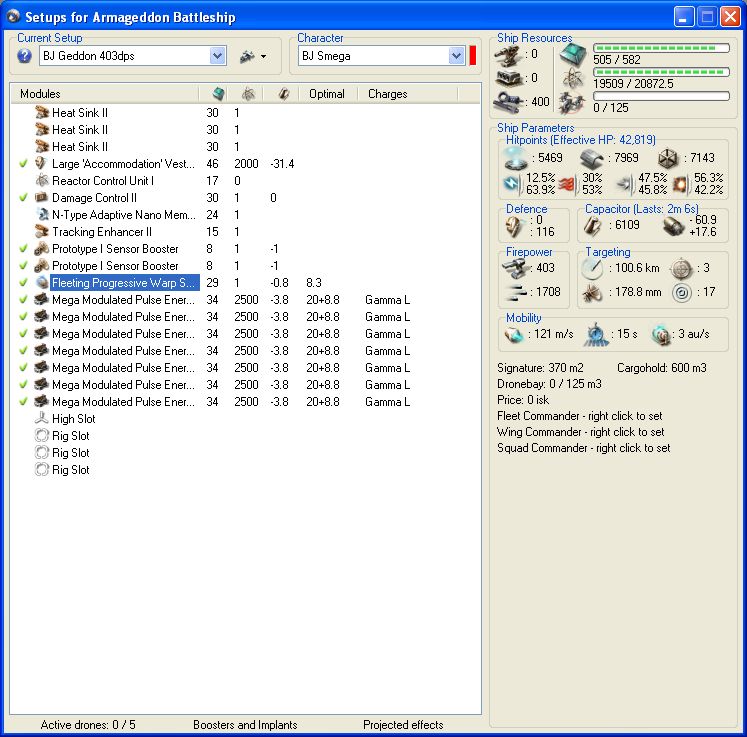Click the calibration icon showing 400
747x737 pixels.
508,102
